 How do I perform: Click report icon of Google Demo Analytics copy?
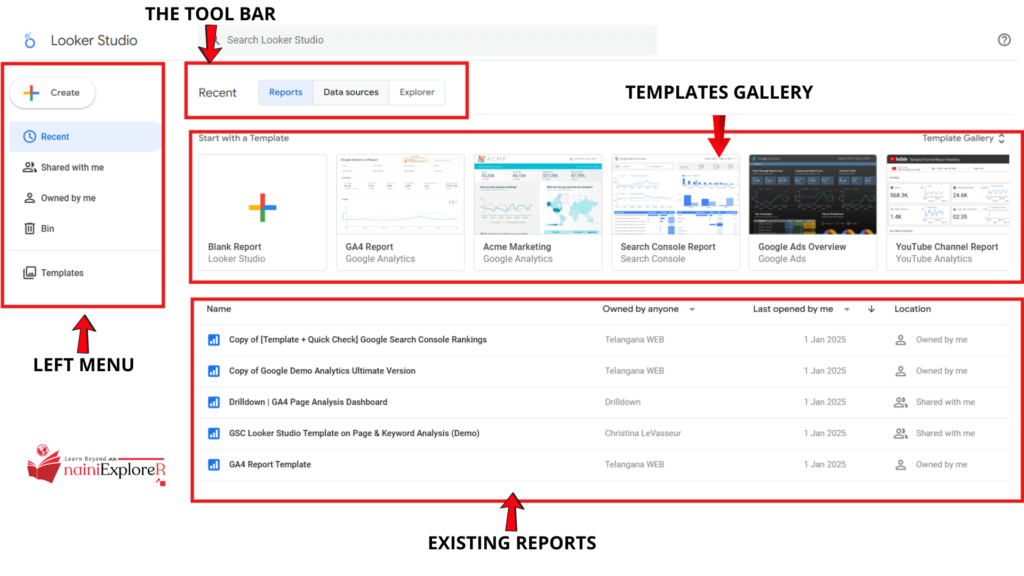click(x=214, y=371)
